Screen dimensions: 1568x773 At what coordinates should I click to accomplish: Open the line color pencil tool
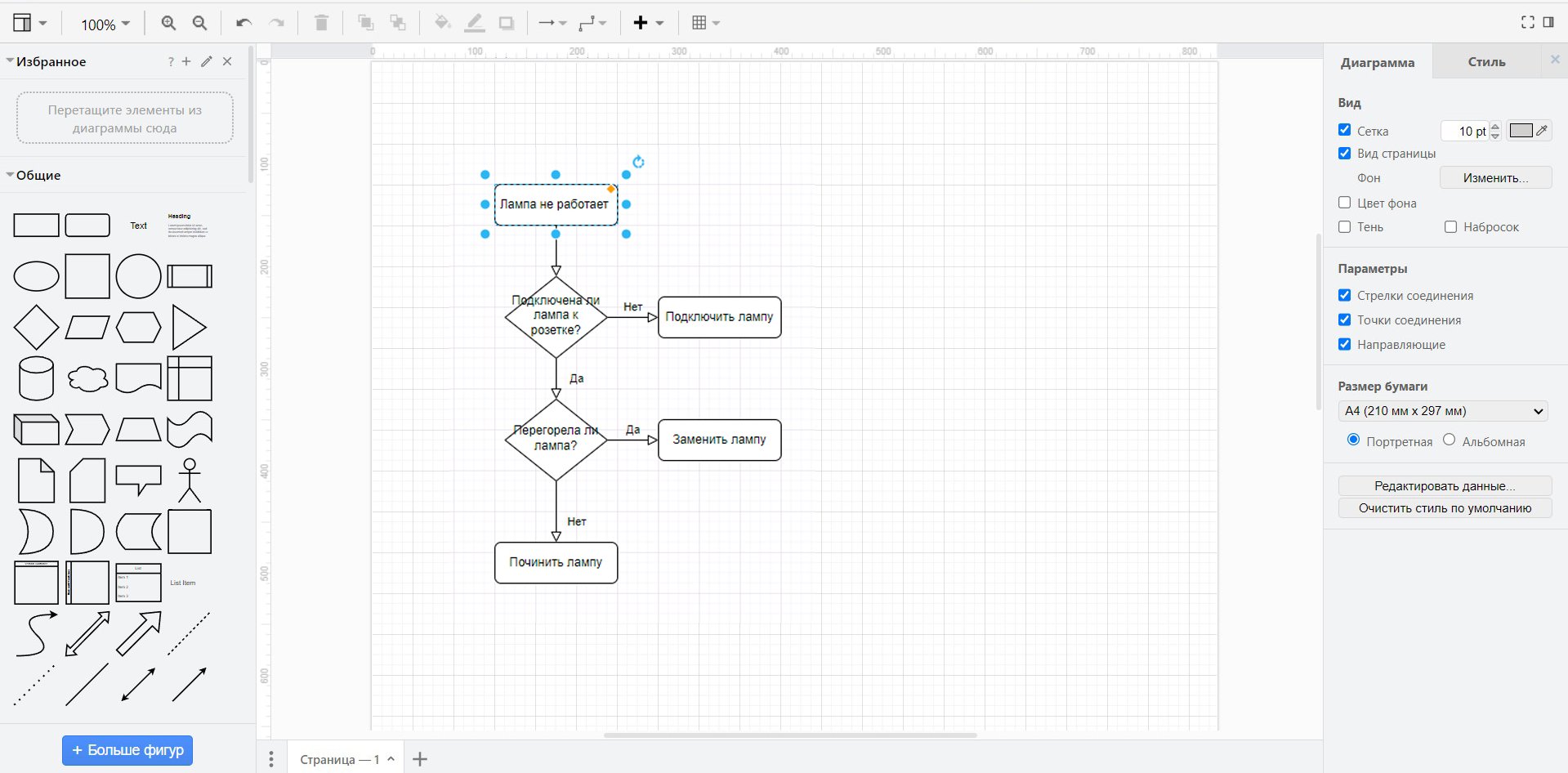[x=474, y=23]
